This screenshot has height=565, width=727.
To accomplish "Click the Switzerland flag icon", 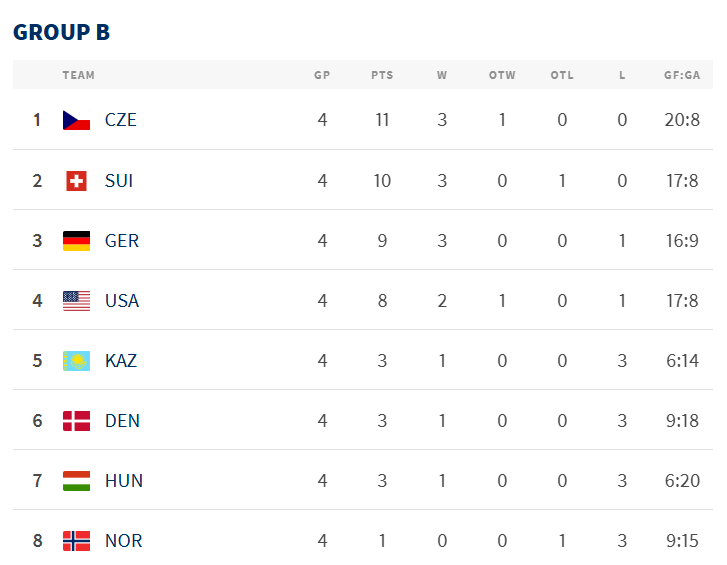I will 77,181.
